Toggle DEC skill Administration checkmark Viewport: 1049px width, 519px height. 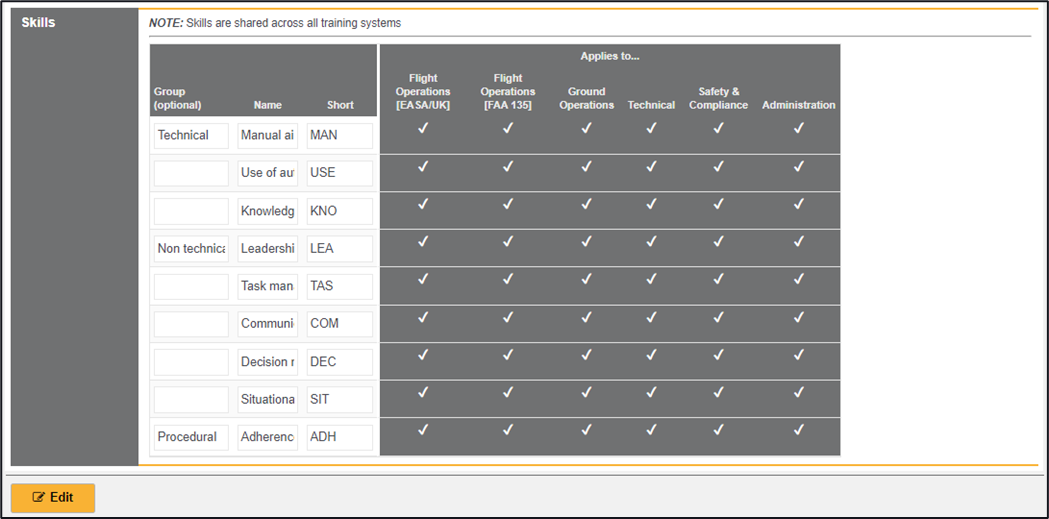click(798, 354)
